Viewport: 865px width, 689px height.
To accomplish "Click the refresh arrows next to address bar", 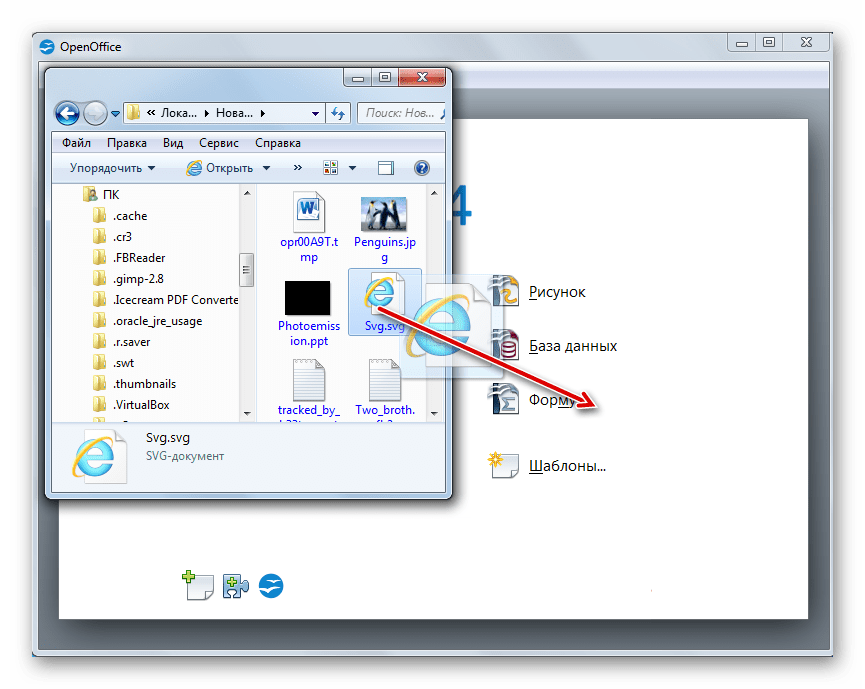I will tap(338, 113).
